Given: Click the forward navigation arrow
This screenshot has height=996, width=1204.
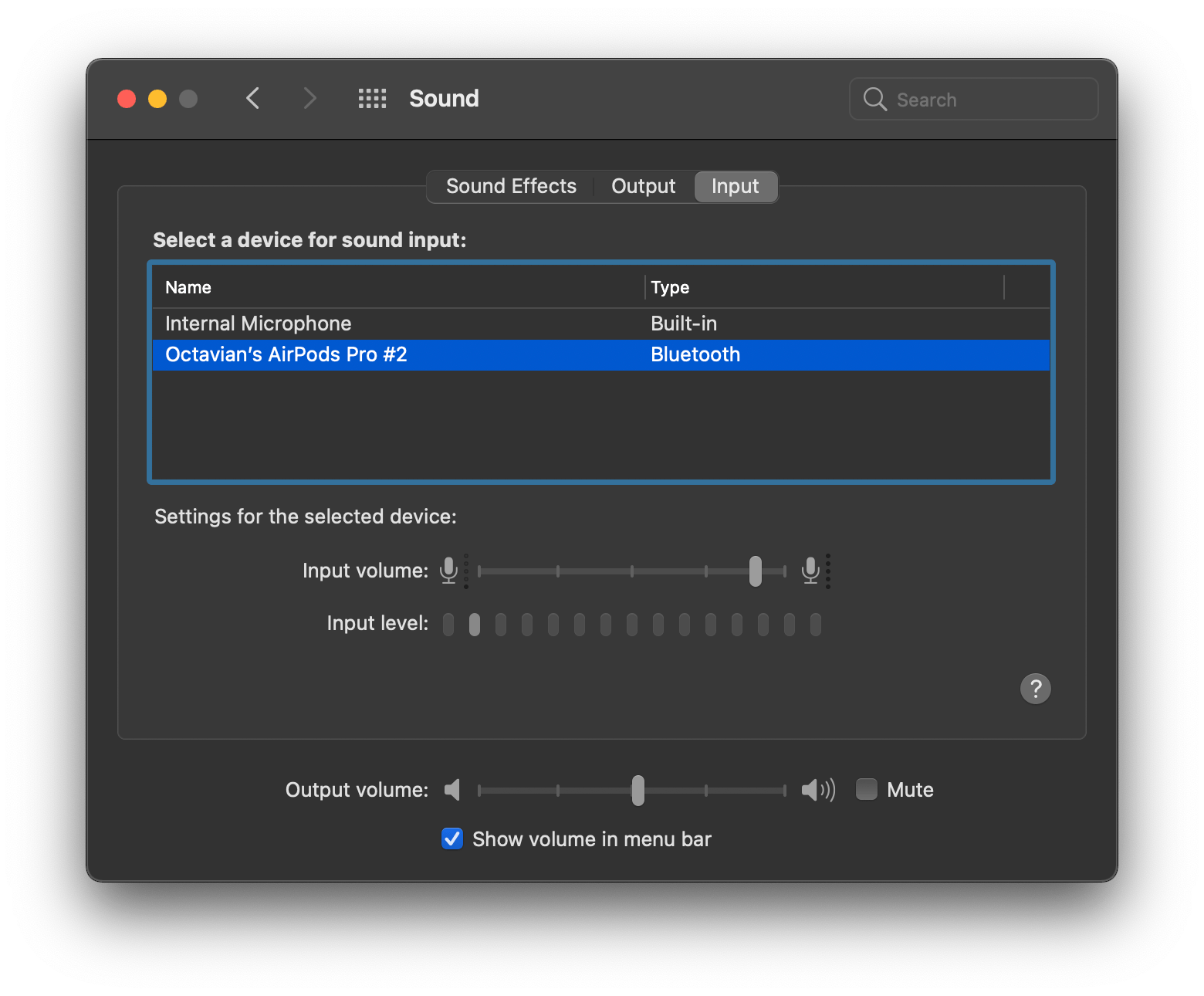Looking at the screenshot, I should (x=309, y=98).
